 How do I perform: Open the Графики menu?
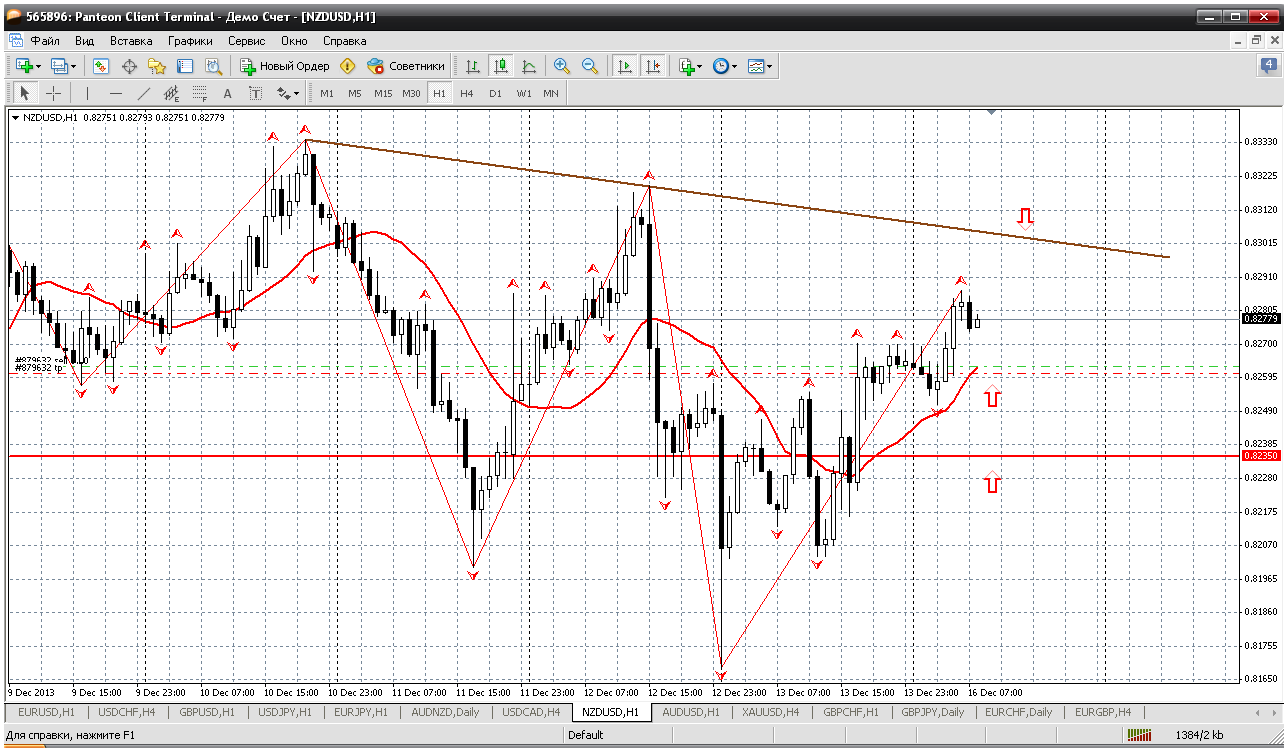pyautogui.click(x=190, y=41)
